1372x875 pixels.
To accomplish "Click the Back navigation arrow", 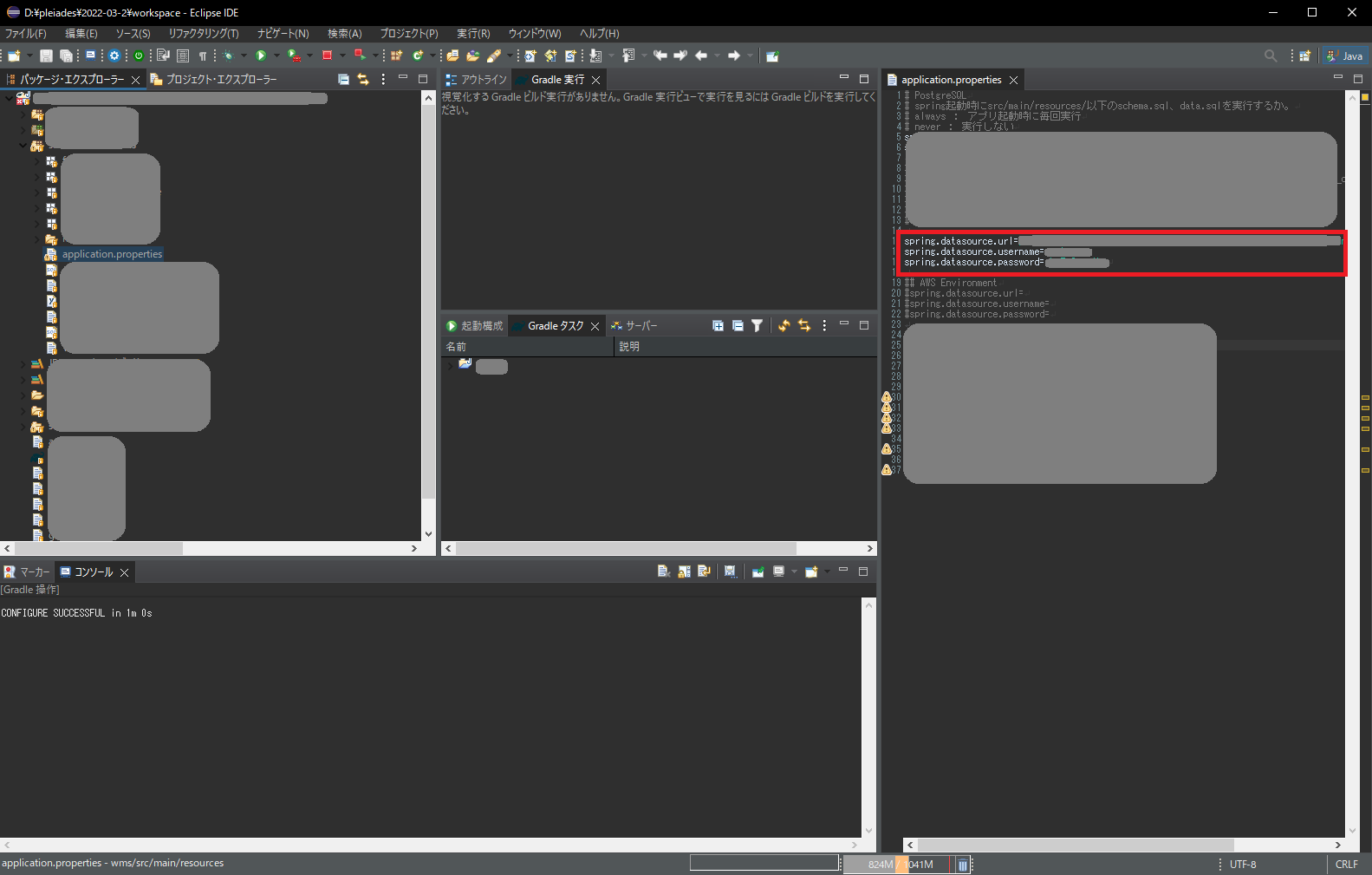I will point(701,56).
